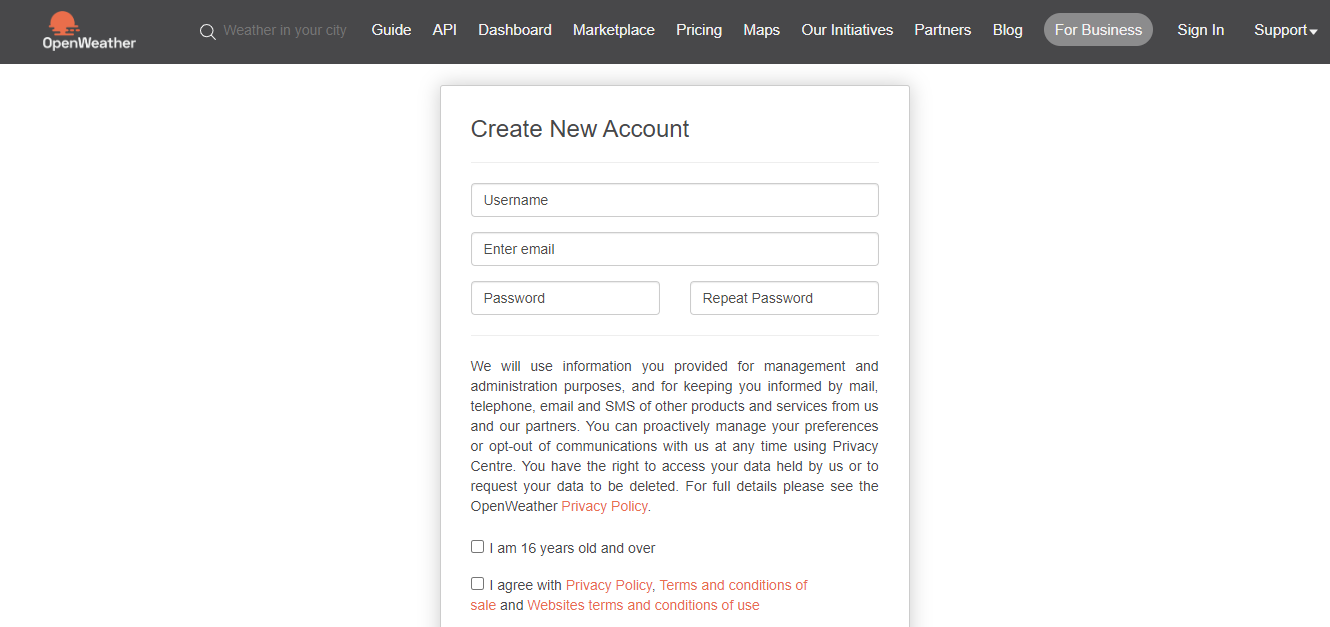Open Privacy Policy link in info paragraph
The width and height of the screenshot is (1330, 627).
click(x=605, y=506)
